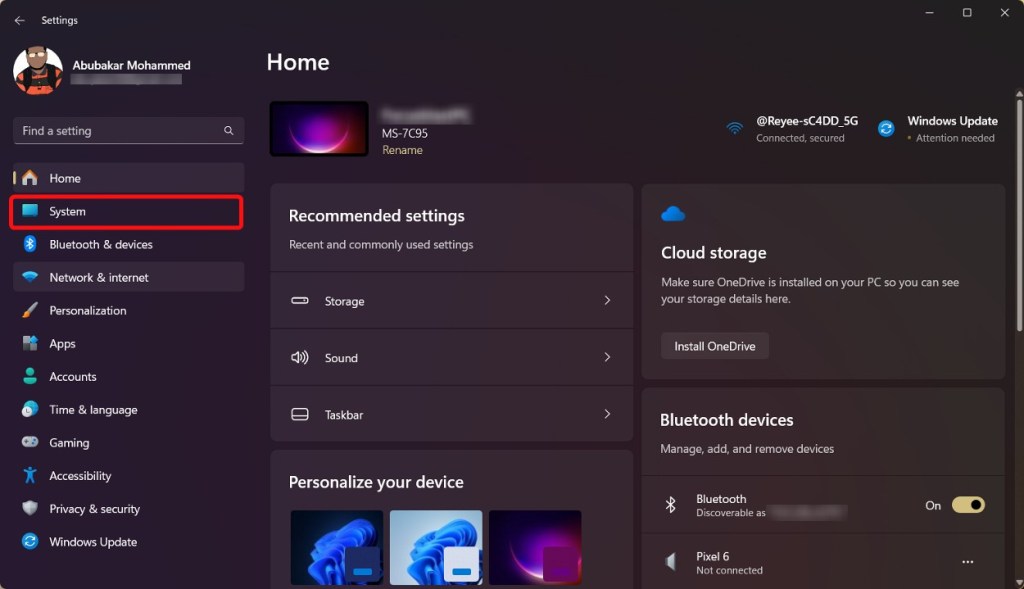Click the back arrow in Settings title bar

point(20,20)
